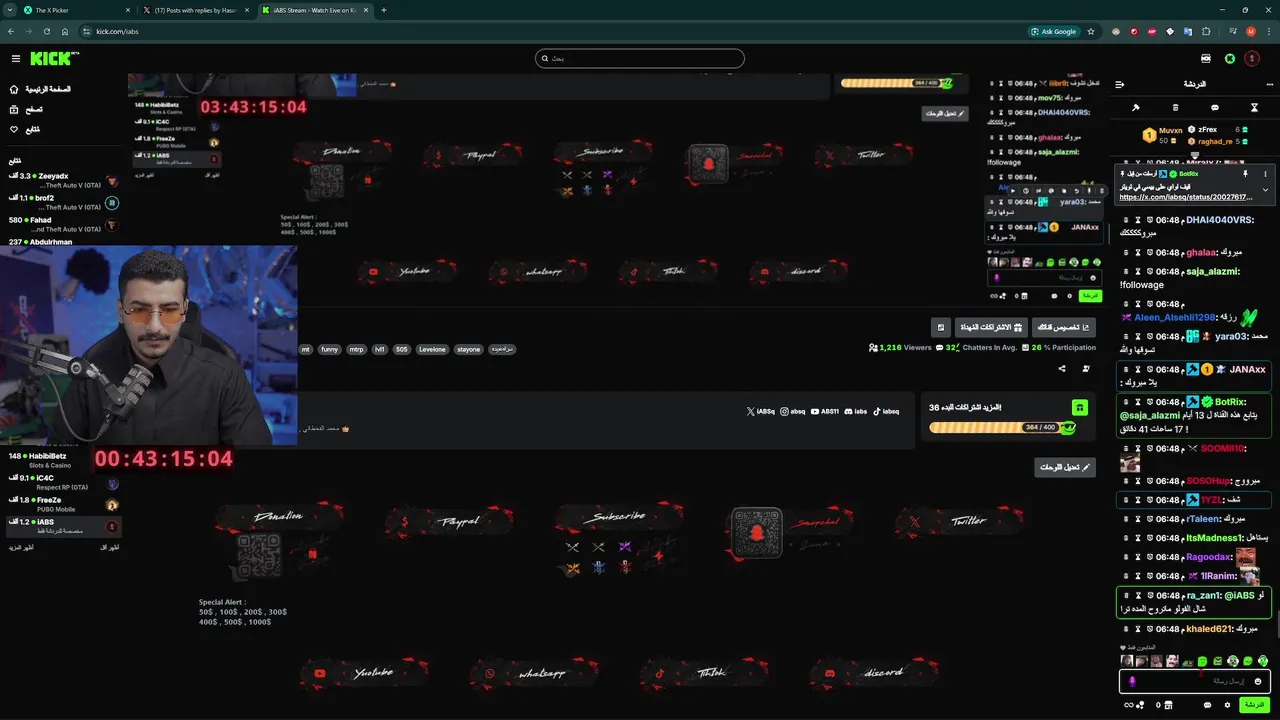Click the Gift subscriptions button
The height and width of the screenshot is (720, 1280).
point(991,327)
